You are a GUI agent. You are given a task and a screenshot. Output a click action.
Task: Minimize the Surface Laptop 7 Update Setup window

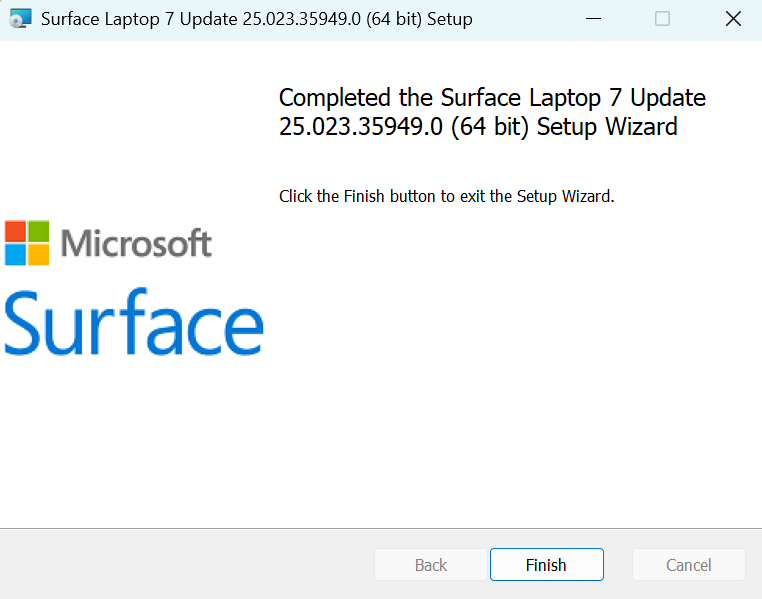coord(593,19)
